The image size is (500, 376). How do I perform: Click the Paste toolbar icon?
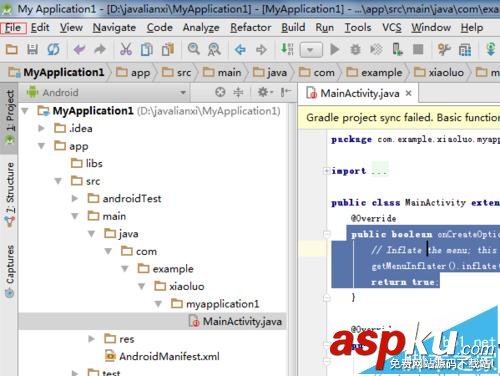pos(168,50)
